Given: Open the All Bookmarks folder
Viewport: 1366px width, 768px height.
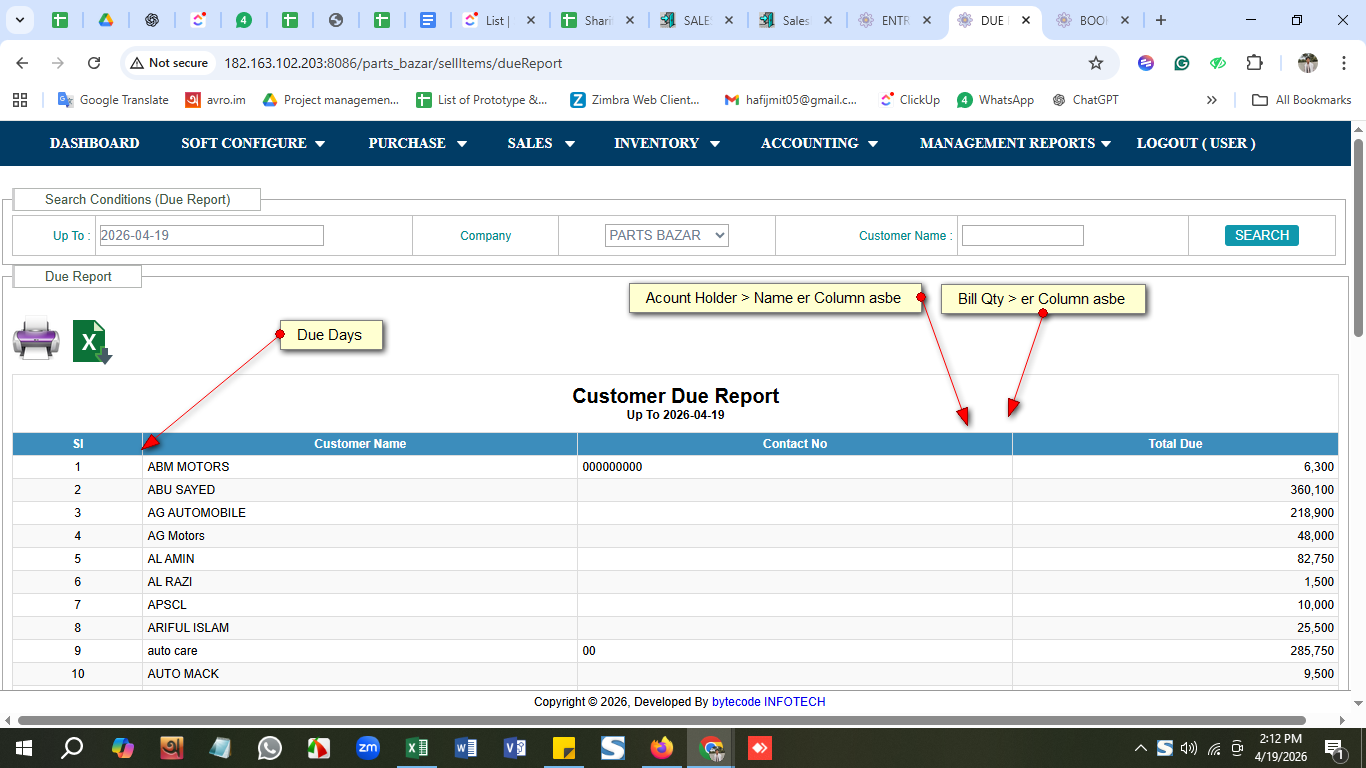Looking at the screenshot, I should point(1302,100).
